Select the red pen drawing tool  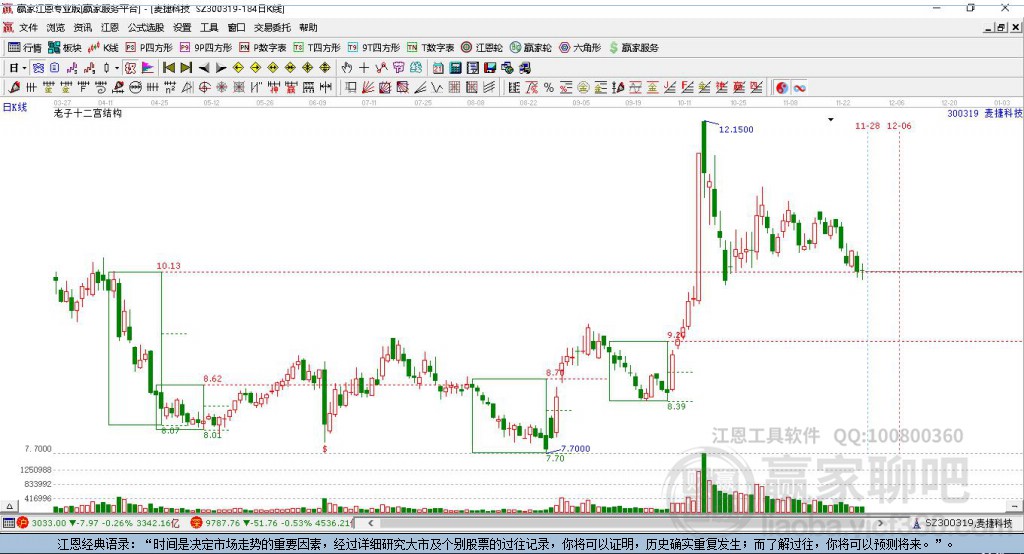pyautogui.click(x=14, y=87)
